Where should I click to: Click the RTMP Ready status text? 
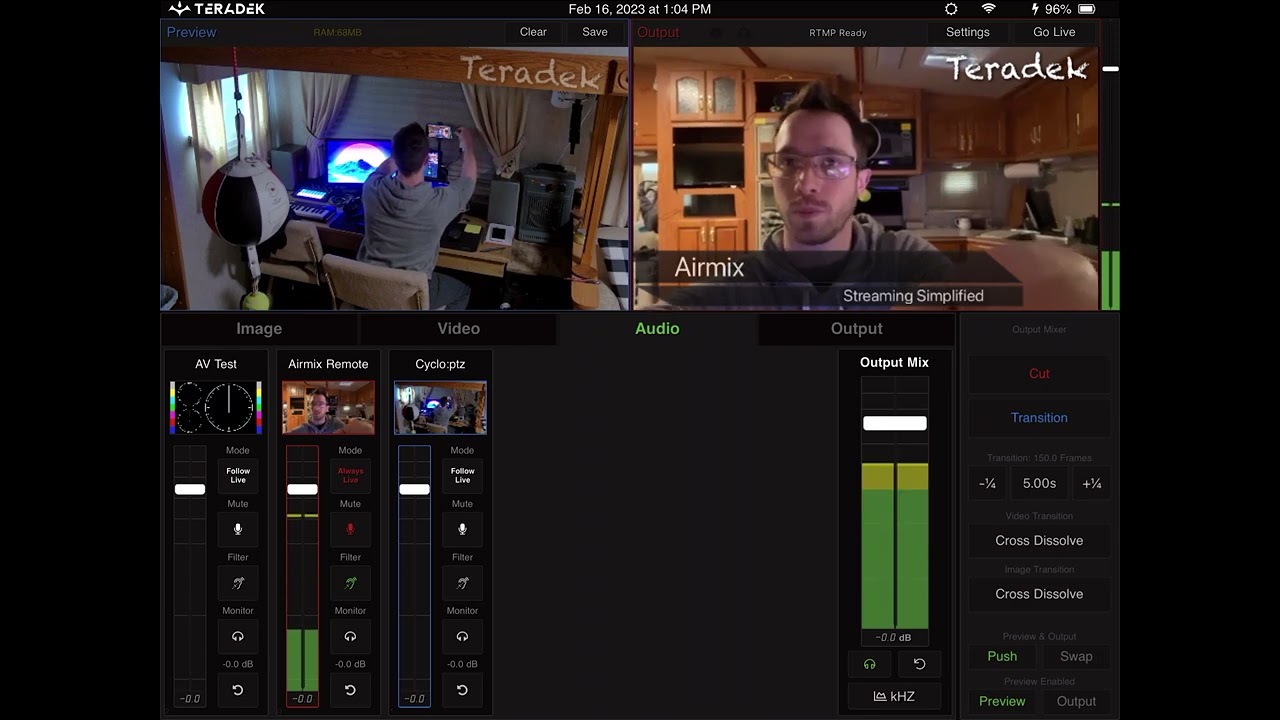point(838,33)
